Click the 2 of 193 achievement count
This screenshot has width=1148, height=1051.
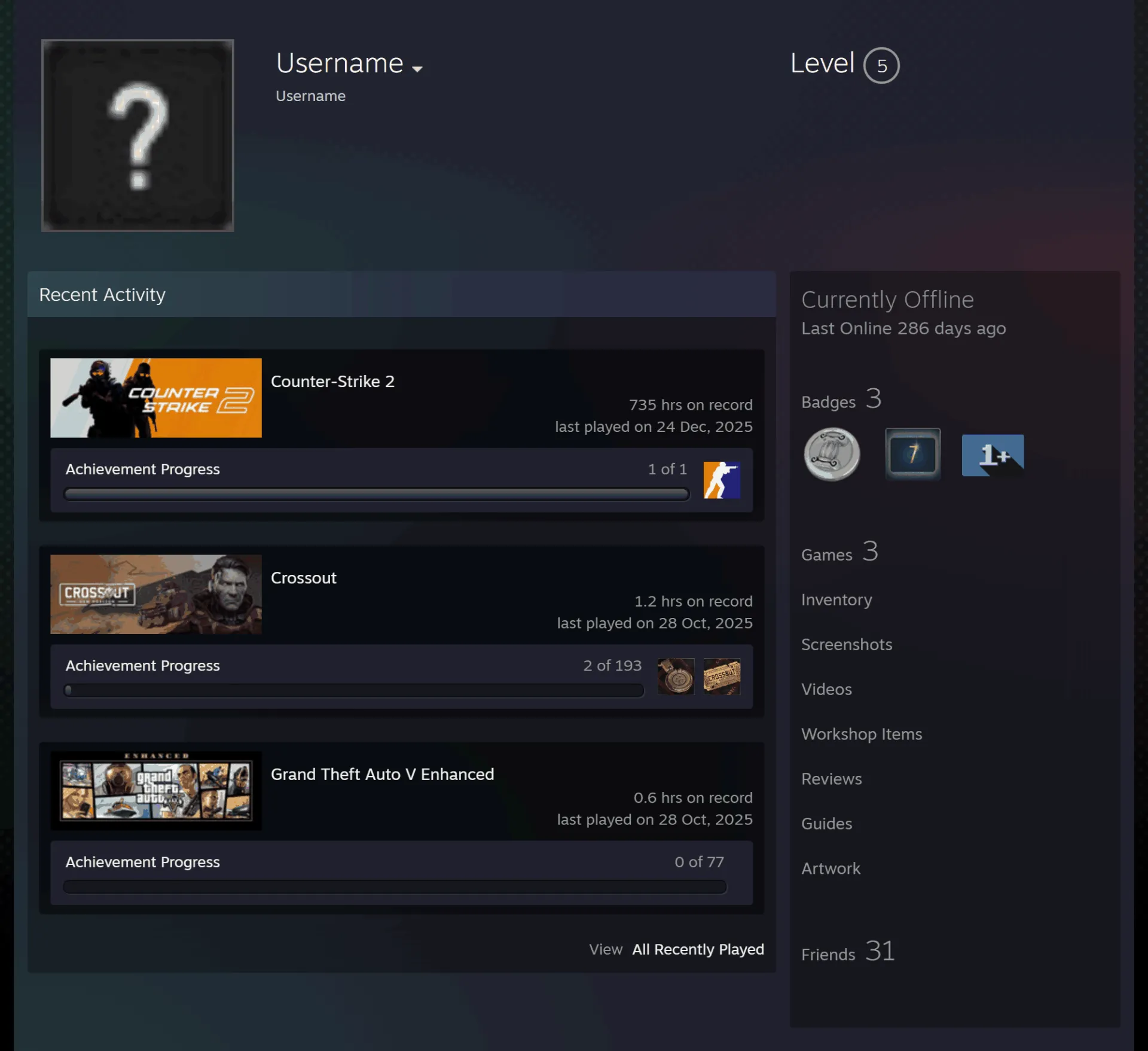pos(612,666)
